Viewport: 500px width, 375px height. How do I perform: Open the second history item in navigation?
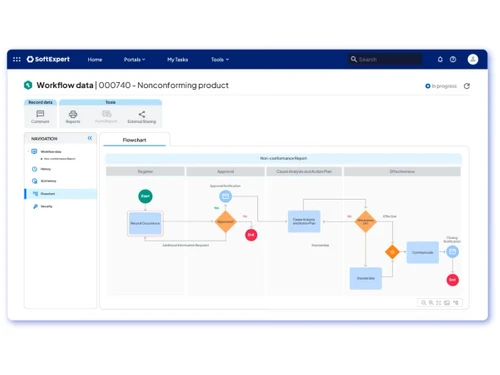[48, 181]
